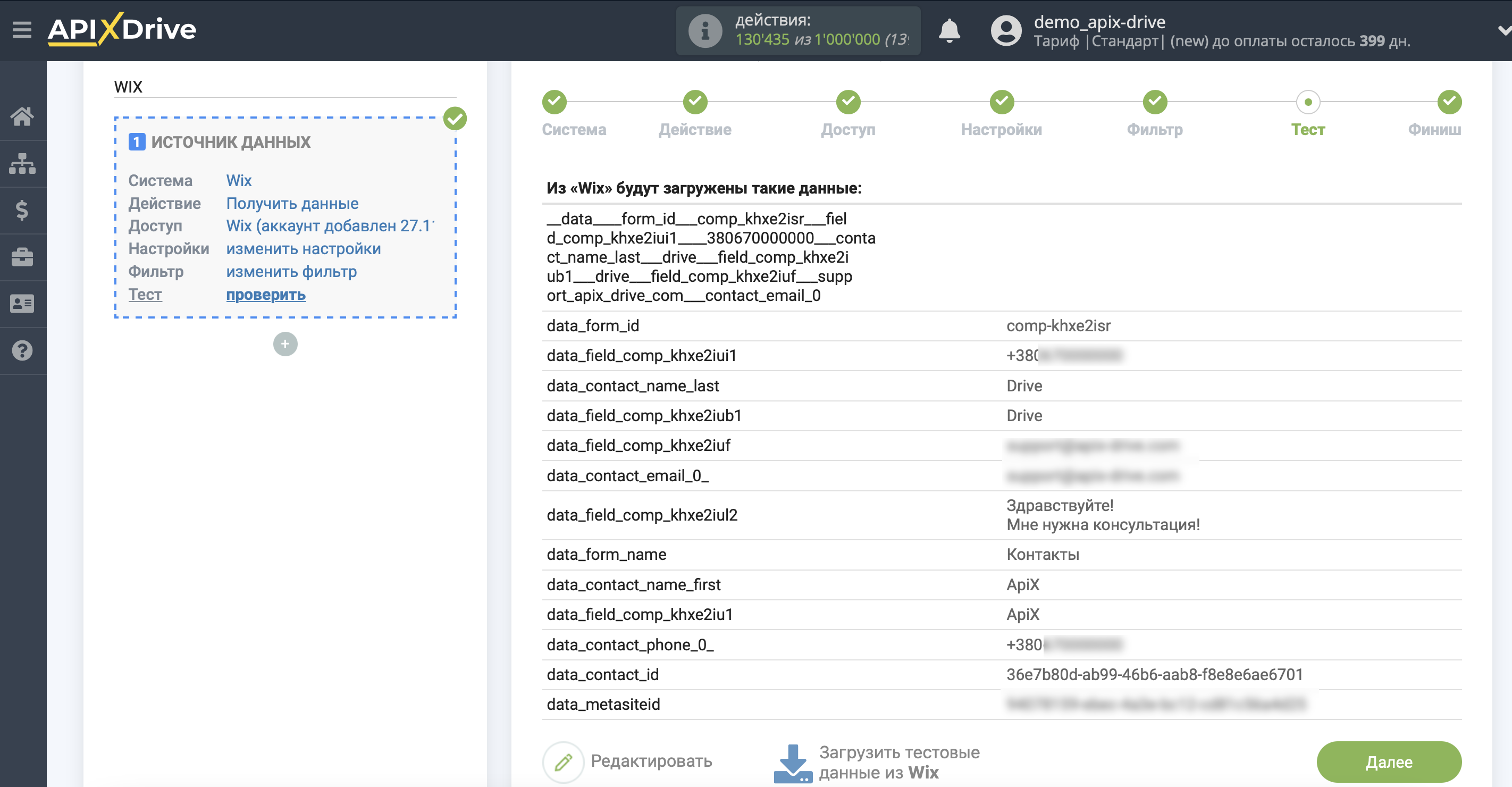1512x787 pixels.
Task: Click the data_field_comp_khxe2iuf row
Action: (1001, 446)
